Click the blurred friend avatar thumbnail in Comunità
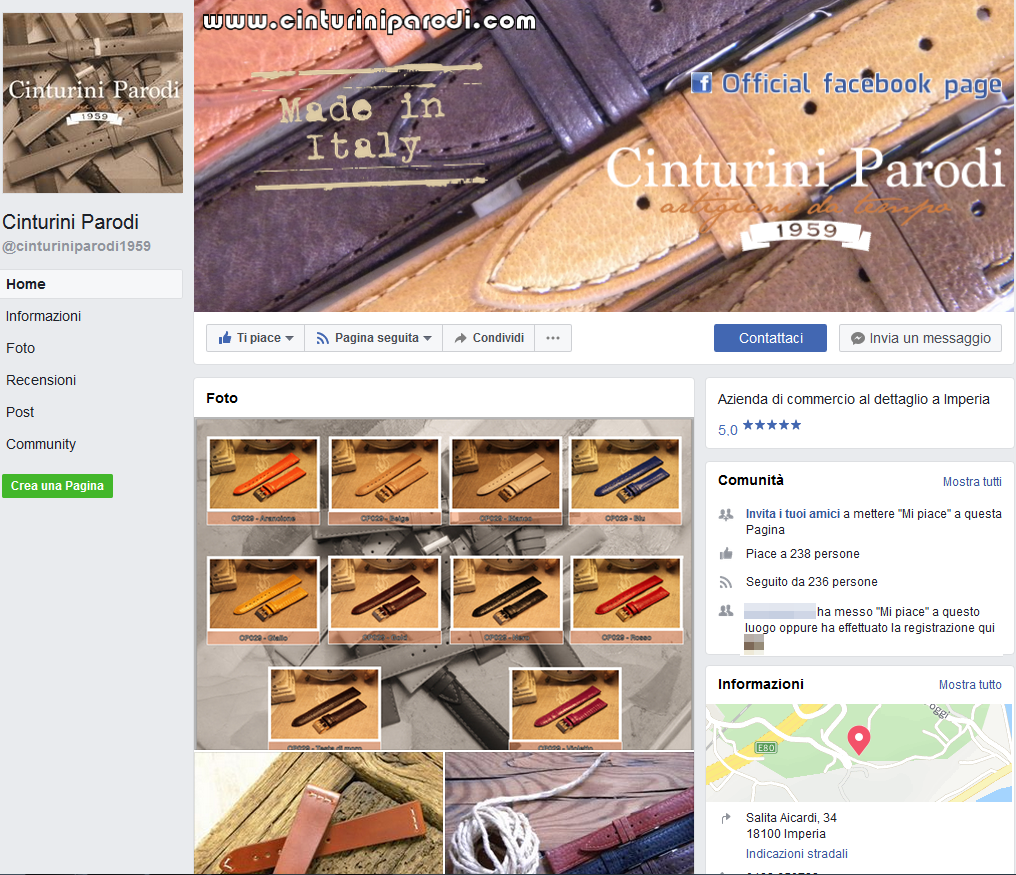Image resolution: width=1016 pixels, height=875 pixels. 754,643
